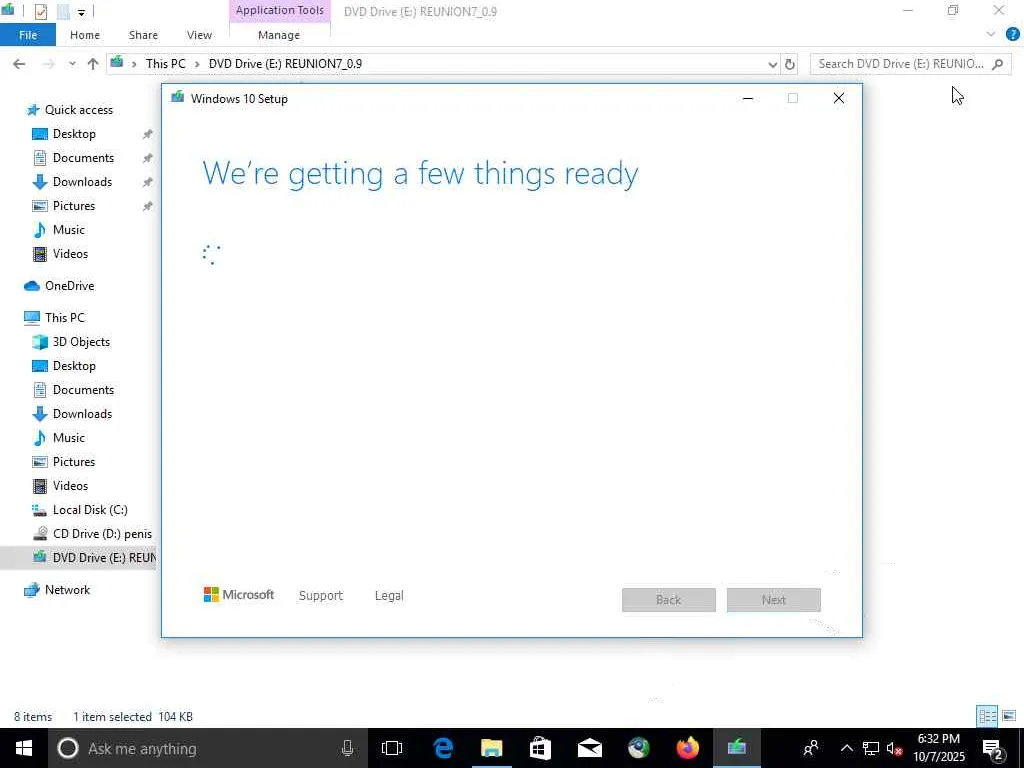
Task: Click the search magnifier icon
Action: (x=997, y=64)
